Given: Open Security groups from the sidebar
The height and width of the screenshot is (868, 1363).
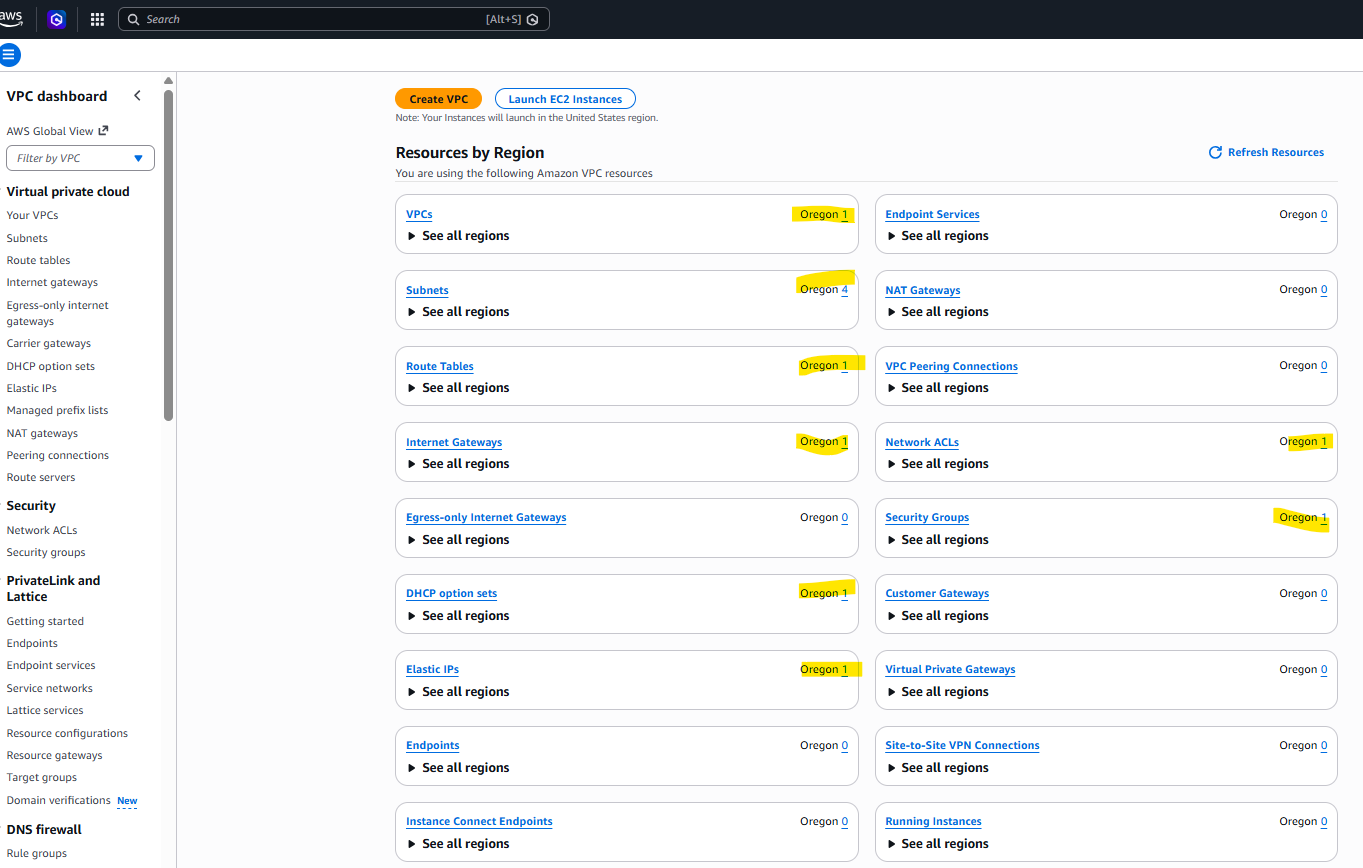Looking at the screenshot, I should 45,551.
